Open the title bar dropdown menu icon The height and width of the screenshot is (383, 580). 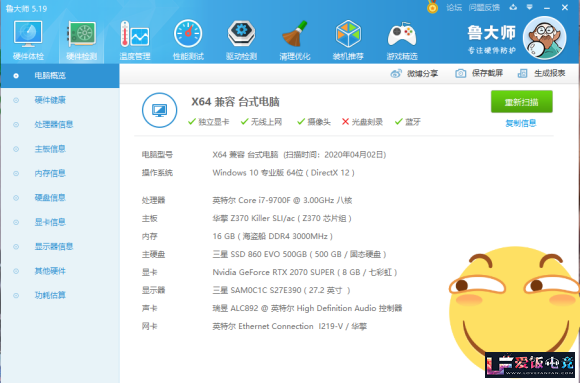pos(530,7)
